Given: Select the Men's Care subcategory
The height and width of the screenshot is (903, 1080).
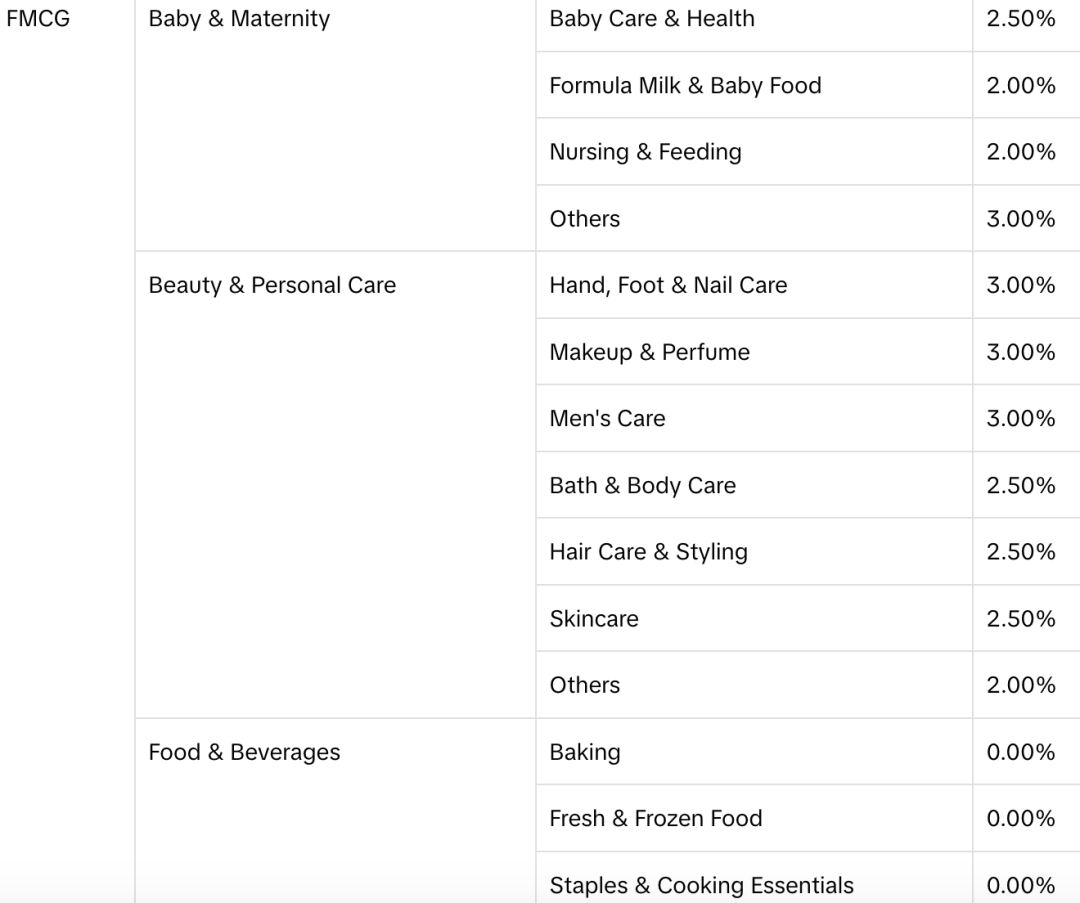Looking at the screenshot, I should coord(607,419).
